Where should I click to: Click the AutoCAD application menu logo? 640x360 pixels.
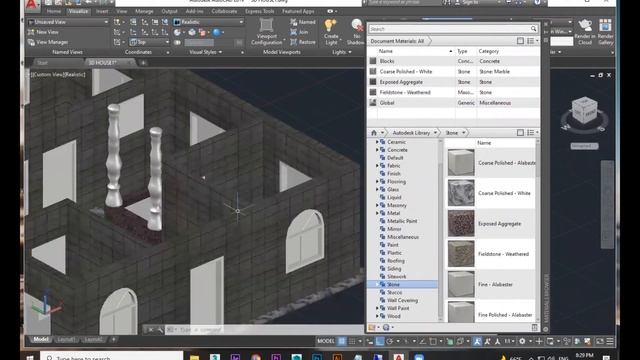(32, 4)
